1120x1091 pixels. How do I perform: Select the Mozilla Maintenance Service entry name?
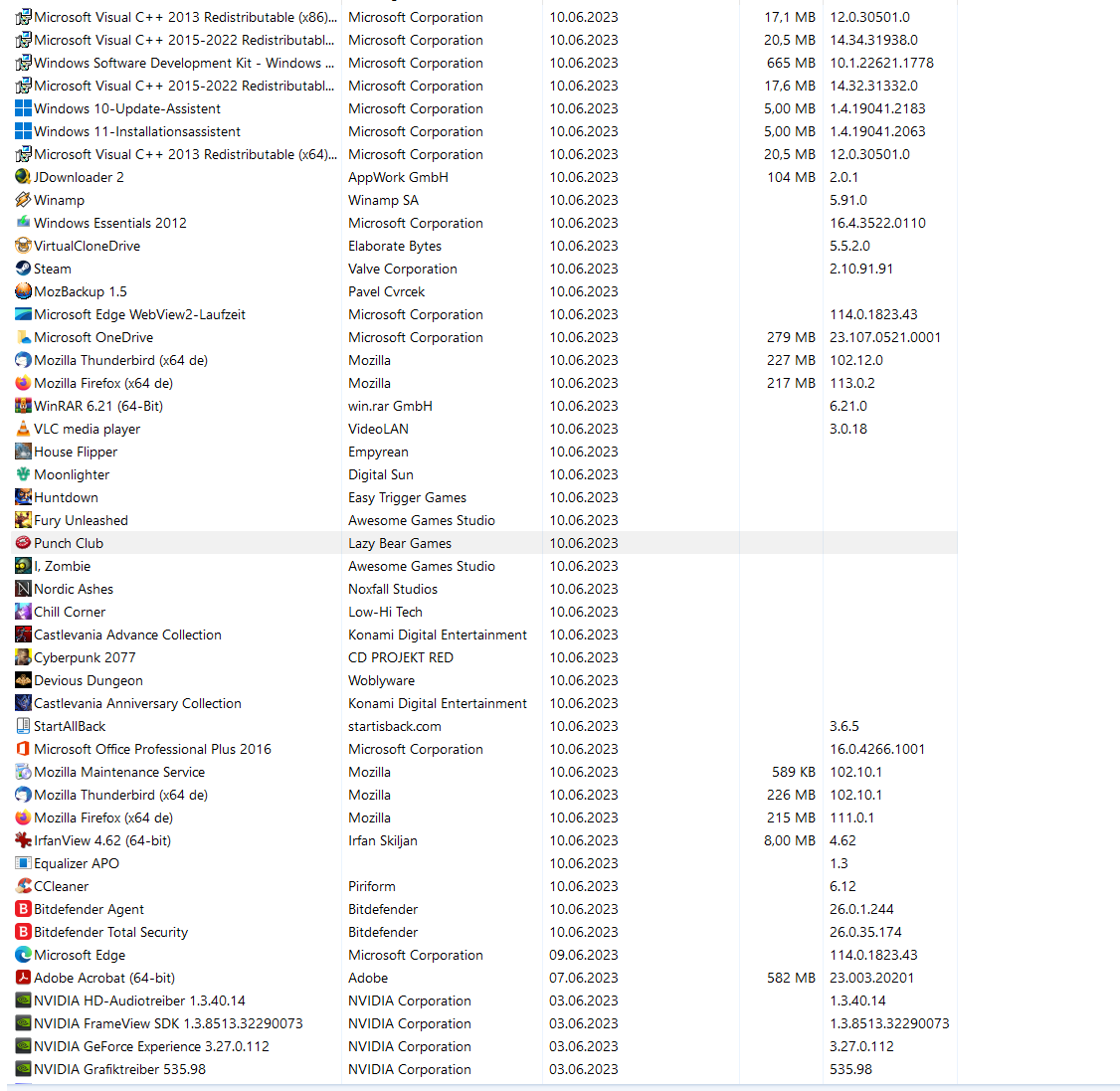pyautogui.click(x=119, y=771)
